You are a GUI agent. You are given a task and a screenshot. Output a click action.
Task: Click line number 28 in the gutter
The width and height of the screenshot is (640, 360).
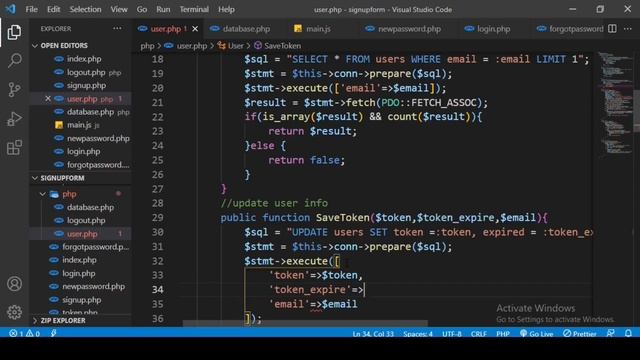(x=158, y=203)
